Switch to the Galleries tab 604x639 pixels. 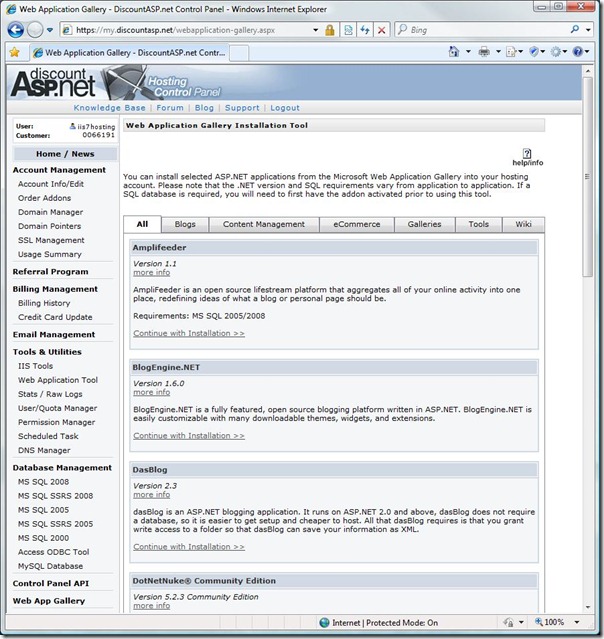tap(424, 225)
